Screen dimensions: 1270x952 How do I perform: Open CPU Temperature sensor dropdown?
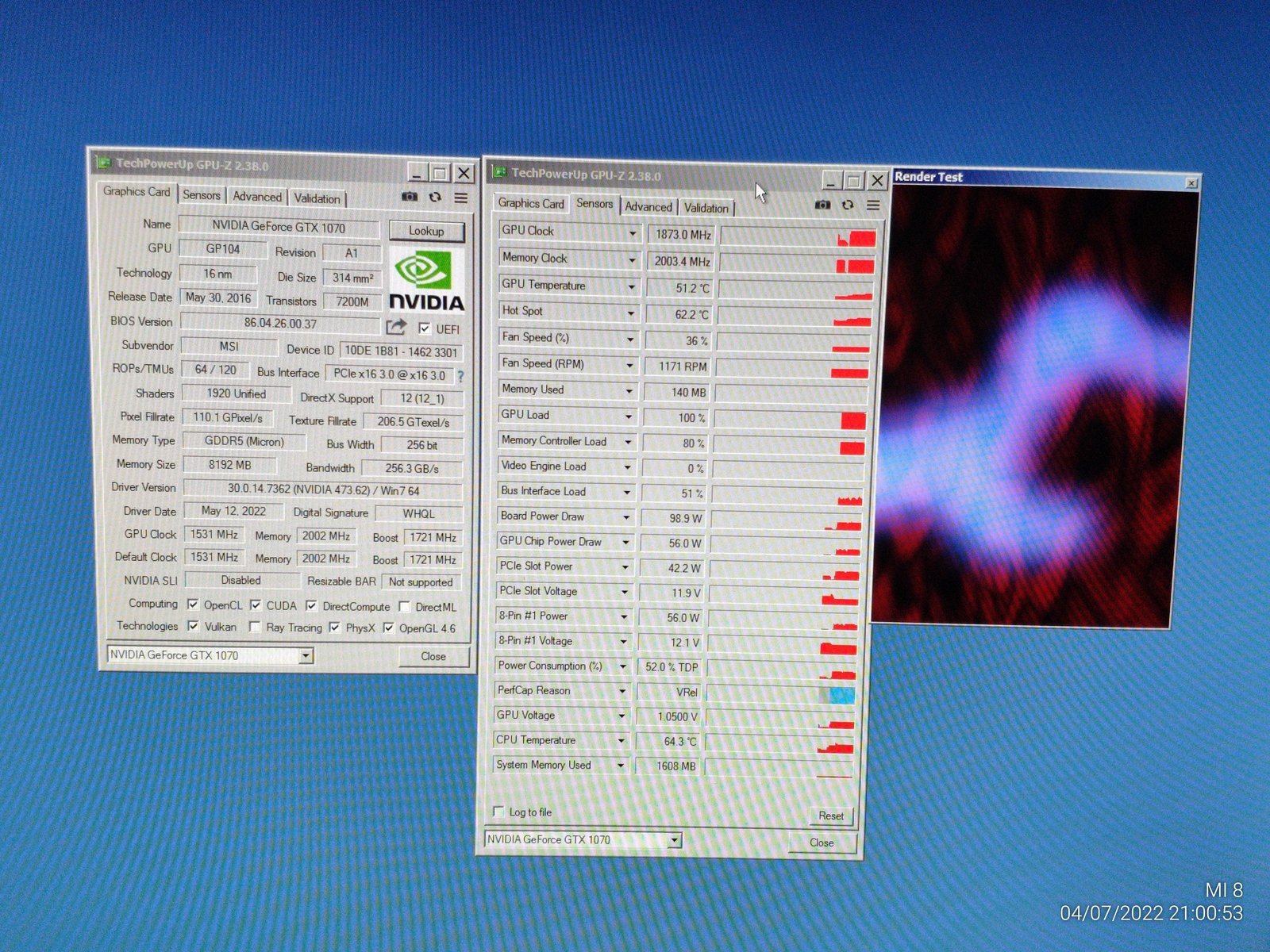622,740
